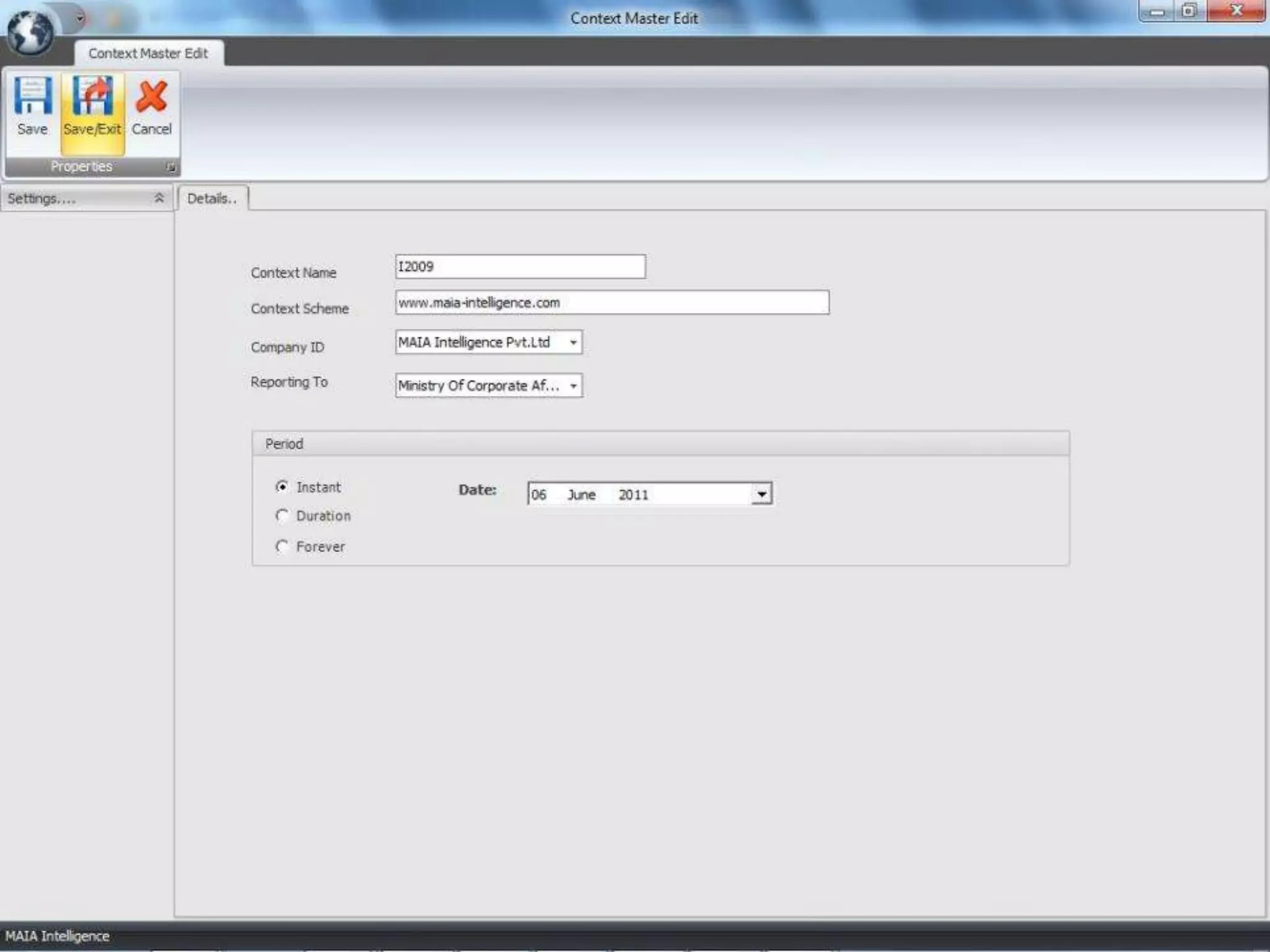1270x952 pixels.
Task: Click the Properties group dialog launcher
Action: [171, 167]
